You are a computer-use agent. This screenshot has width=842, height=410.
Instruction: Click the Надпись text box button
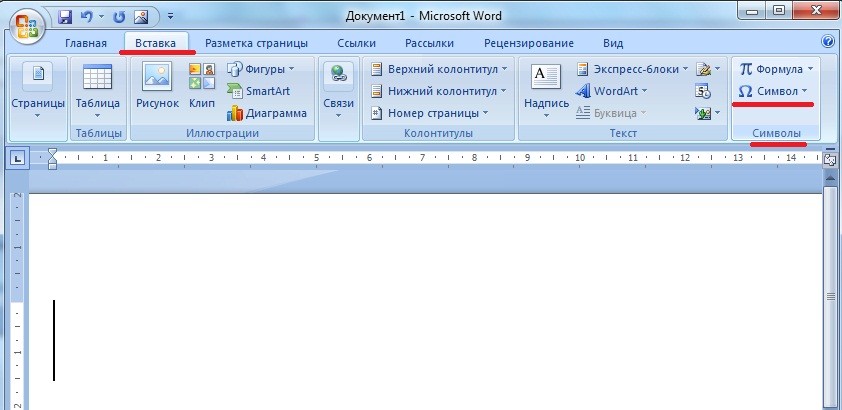point(546,90)
